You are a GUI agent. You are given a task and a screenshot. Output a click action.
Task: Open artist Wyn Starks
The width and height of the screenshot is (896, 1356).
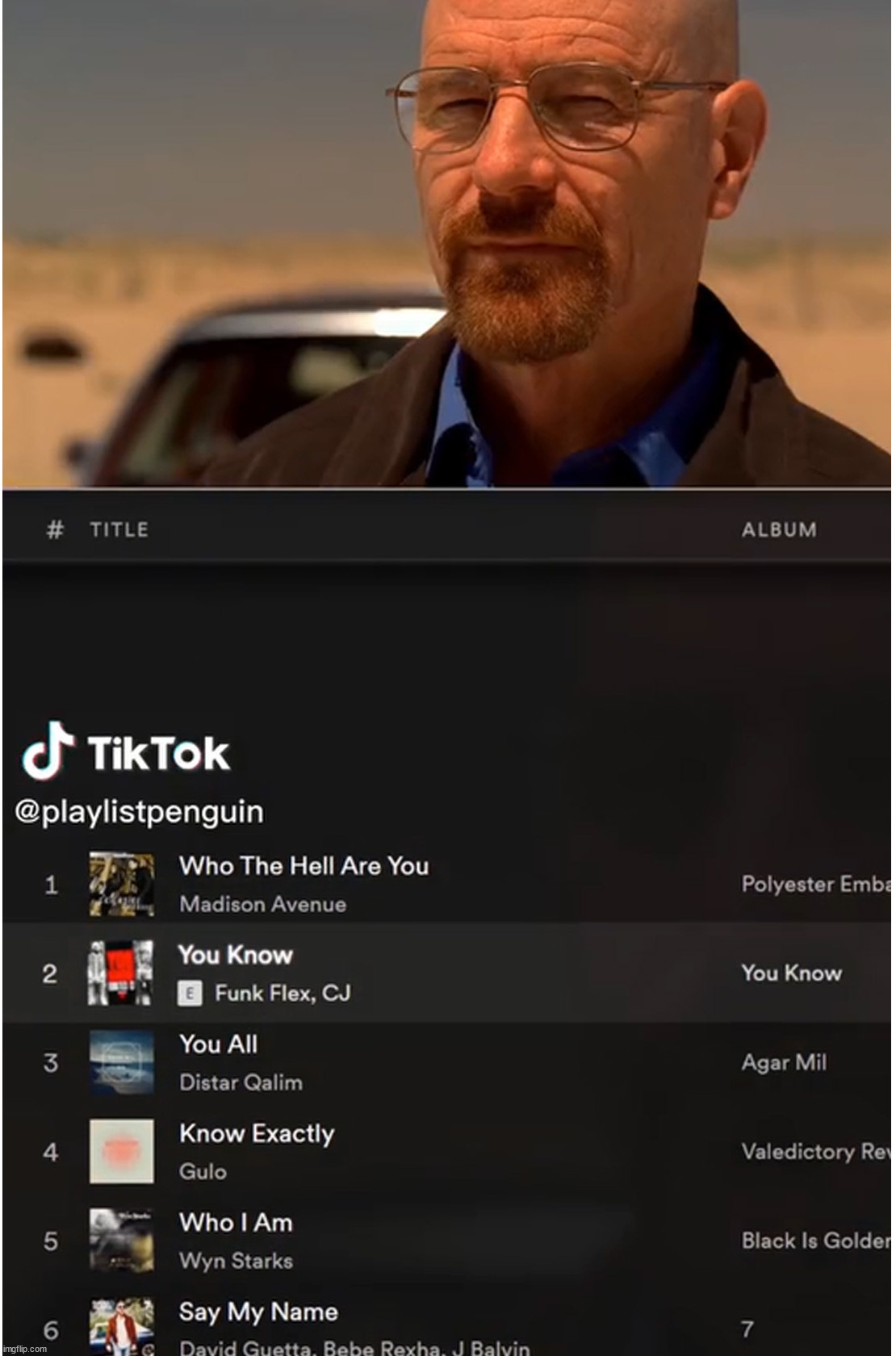tap(236, 1261)
